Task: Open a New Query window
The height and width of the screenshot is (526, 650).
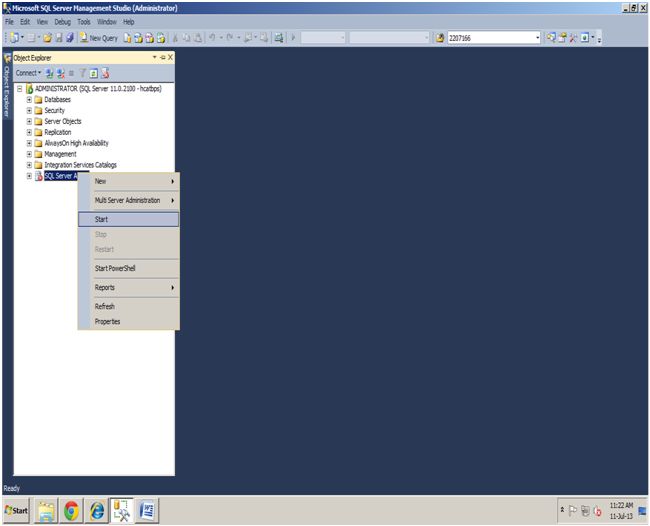Action: pyautogui.click(x=99, y=38)
